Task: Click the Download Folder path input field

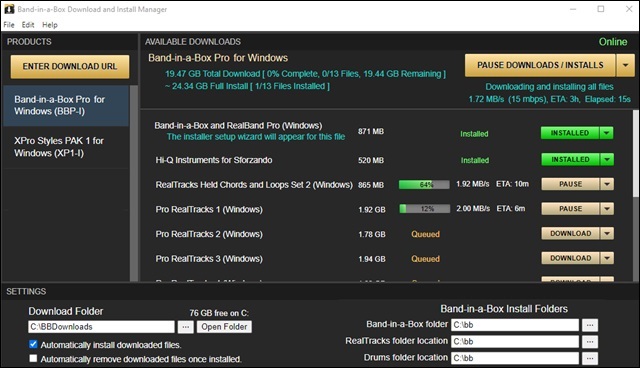Action: click(101, 327)
